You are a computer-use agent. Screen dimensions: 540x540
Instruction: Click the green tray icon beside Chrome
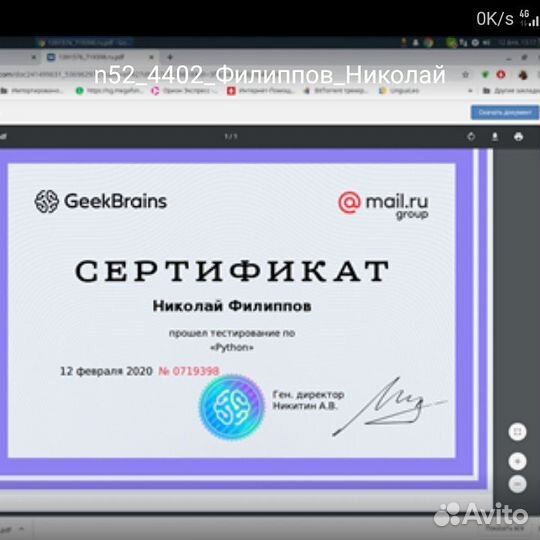[450, 43]
